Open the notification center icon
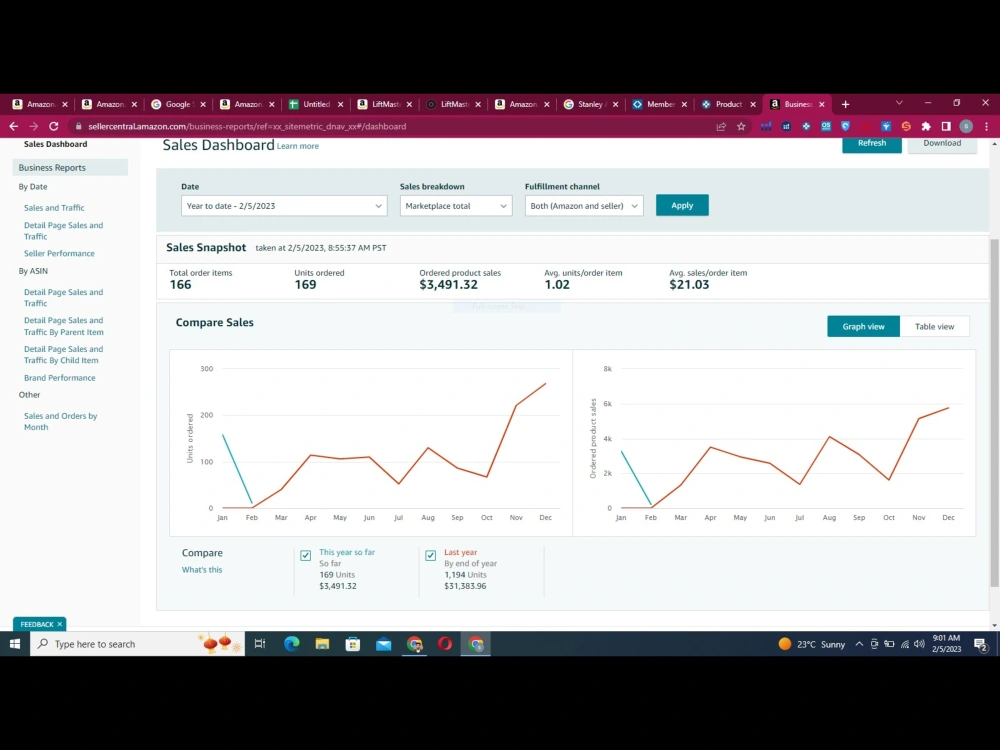The height and width of the screenshot is (750, 1000). pyautogui.click(x=981, y=645)
